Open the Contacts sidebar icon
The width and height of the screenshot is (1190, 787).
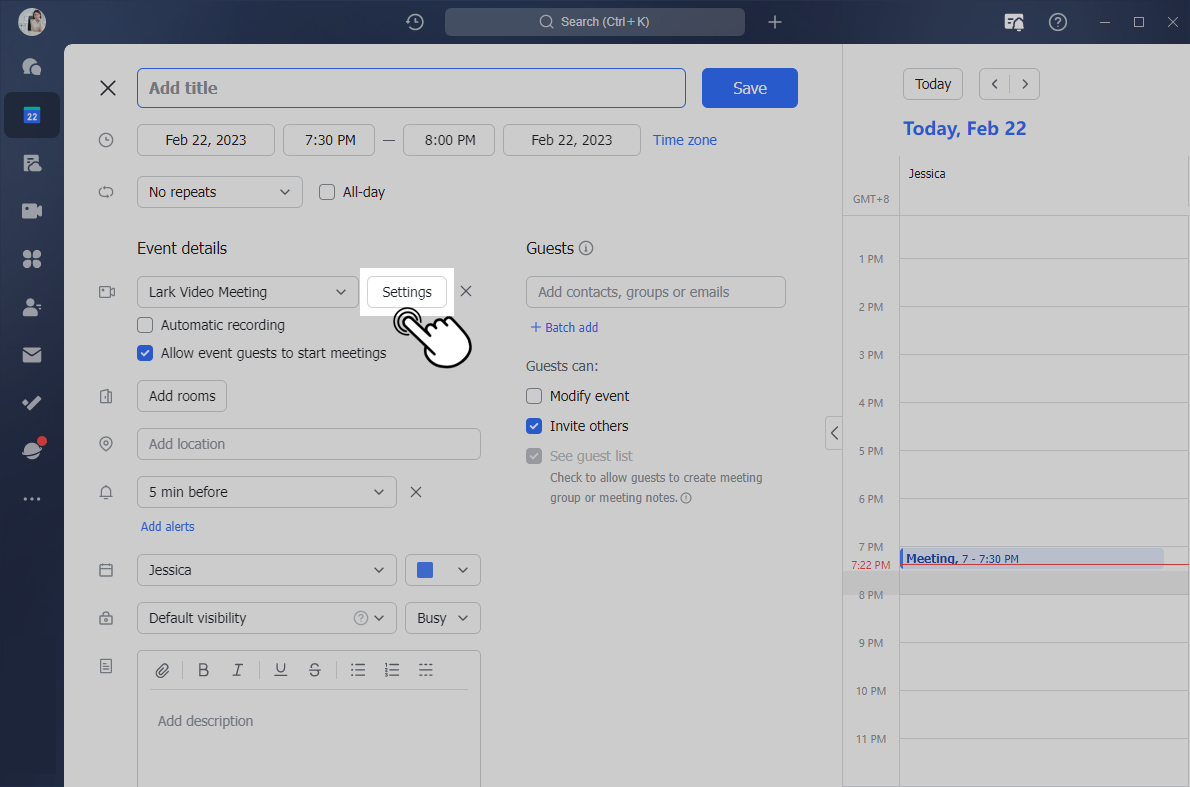coord(32,307)
